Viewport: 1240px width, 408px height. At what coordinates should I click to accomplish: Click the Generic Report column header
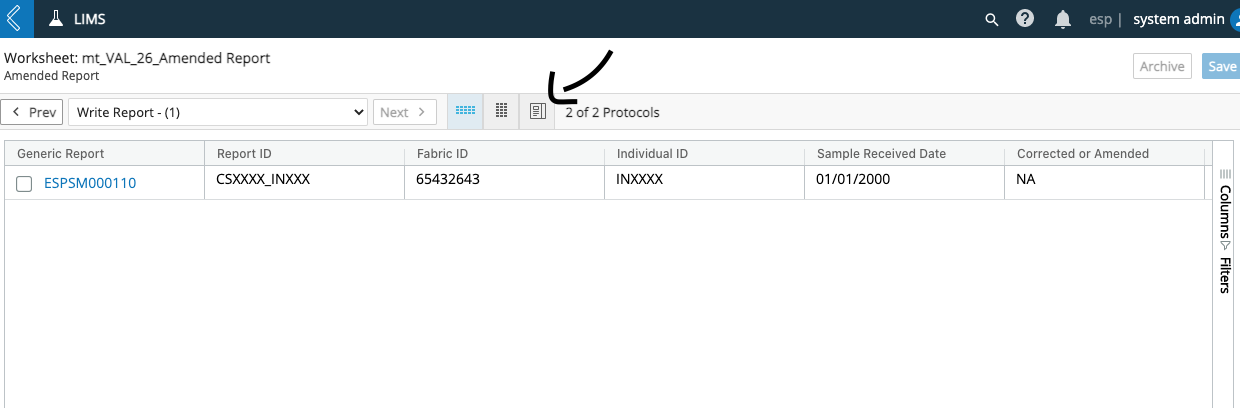(61, 153)
